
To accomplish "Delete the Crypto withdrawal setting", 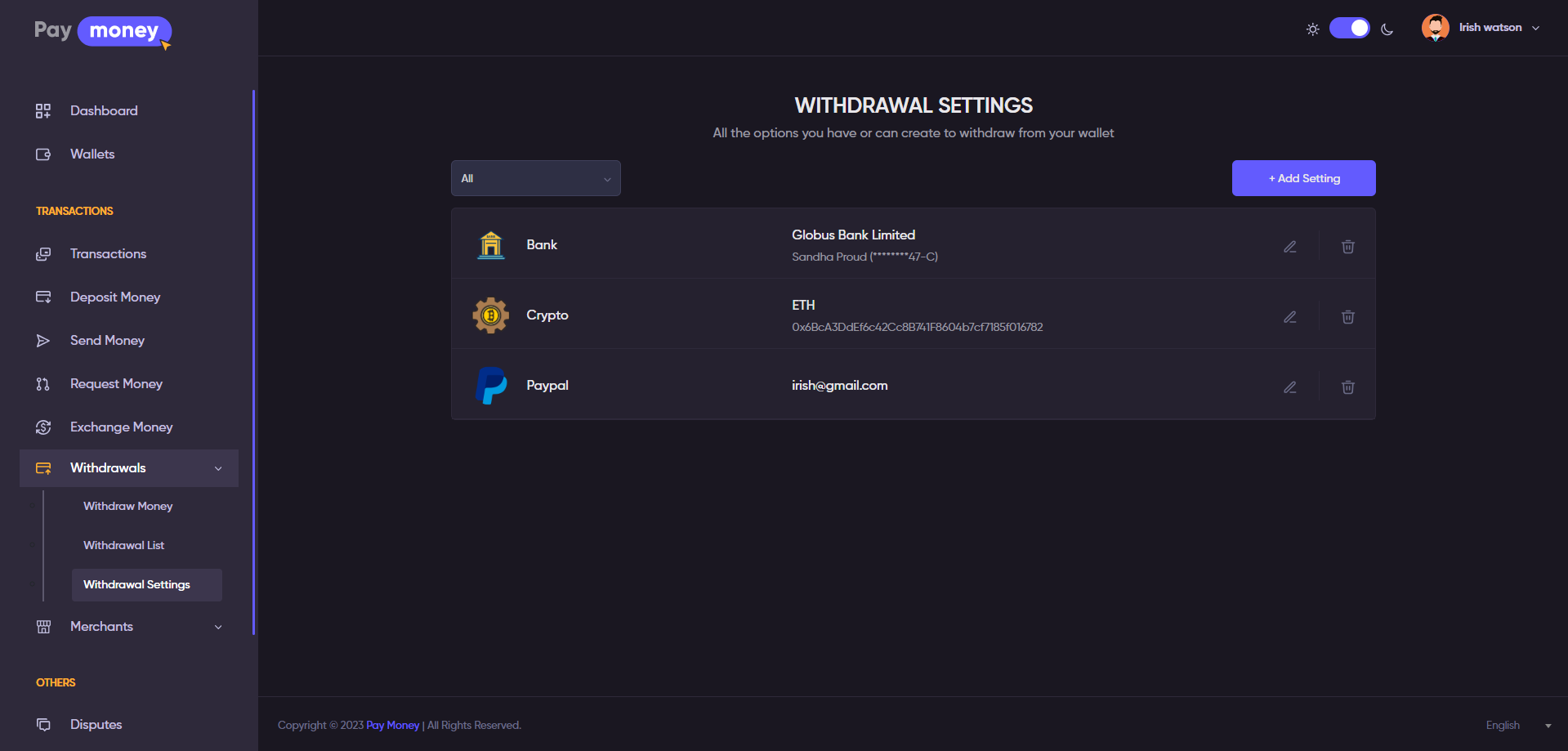I will point(1348,317).
